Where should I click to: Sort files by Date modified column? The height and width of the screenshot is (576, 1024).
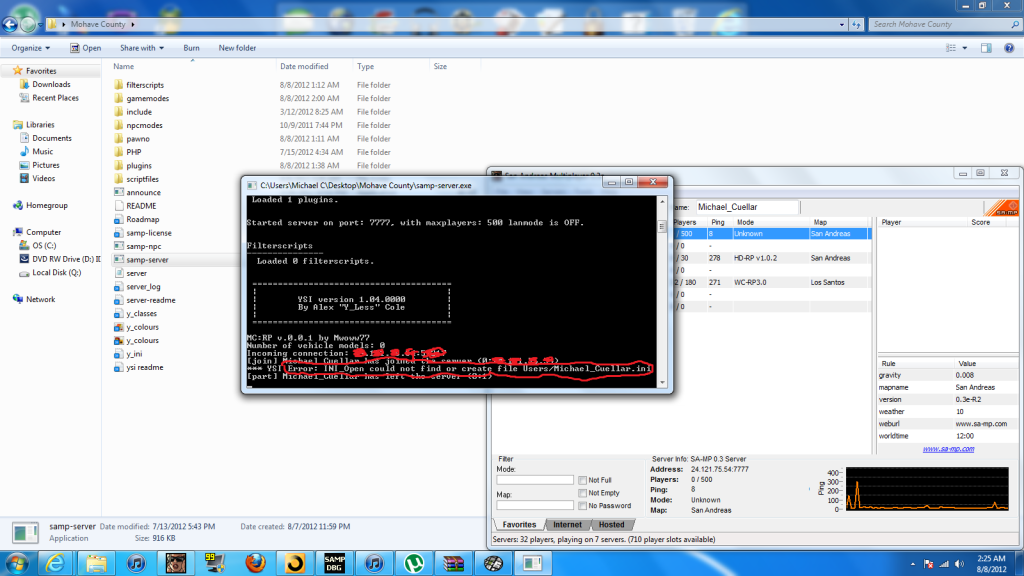click(314, 66)
